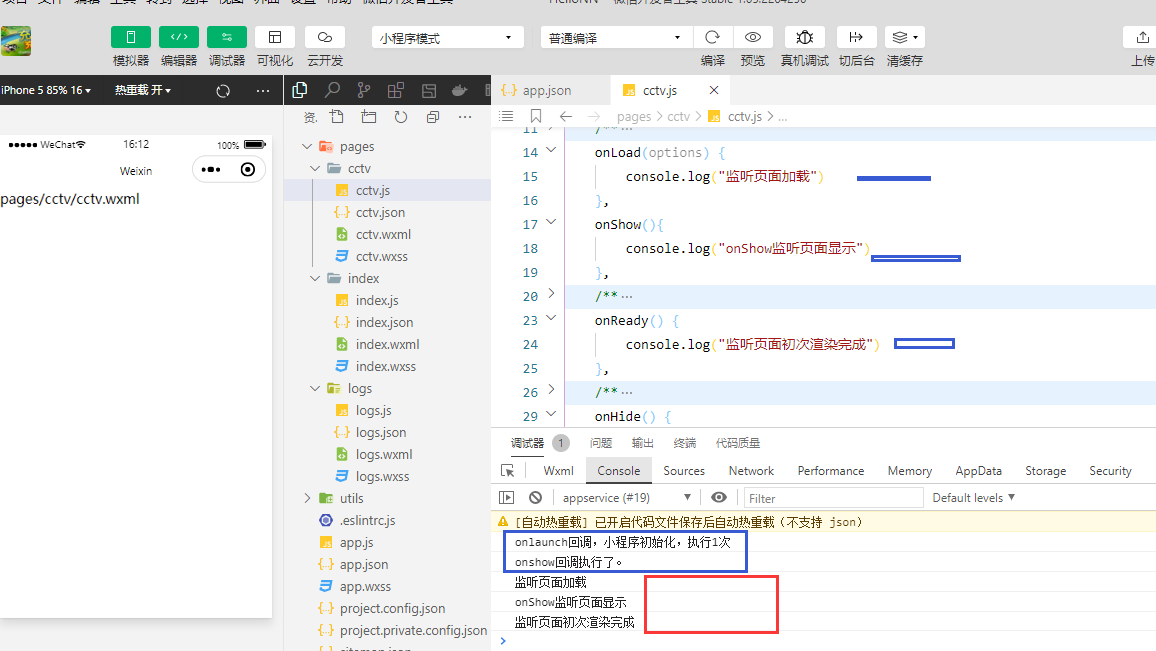Open app.wxss file
The image size is (1156, 651).
[365, 586]
